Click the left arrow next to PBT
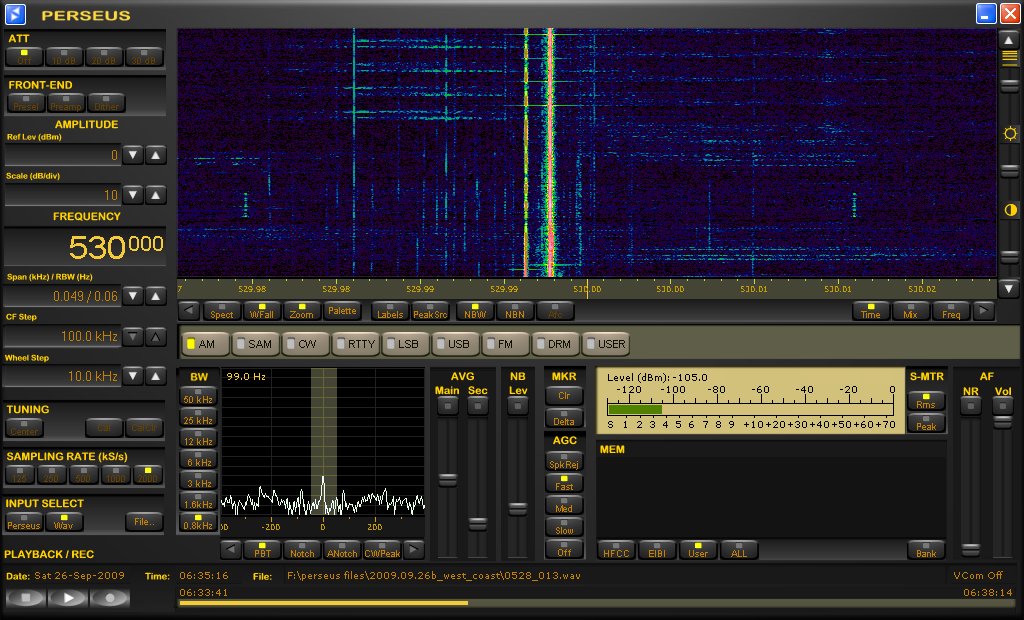1024x620 pixels. pyautogui.click(x=231, y=550)
